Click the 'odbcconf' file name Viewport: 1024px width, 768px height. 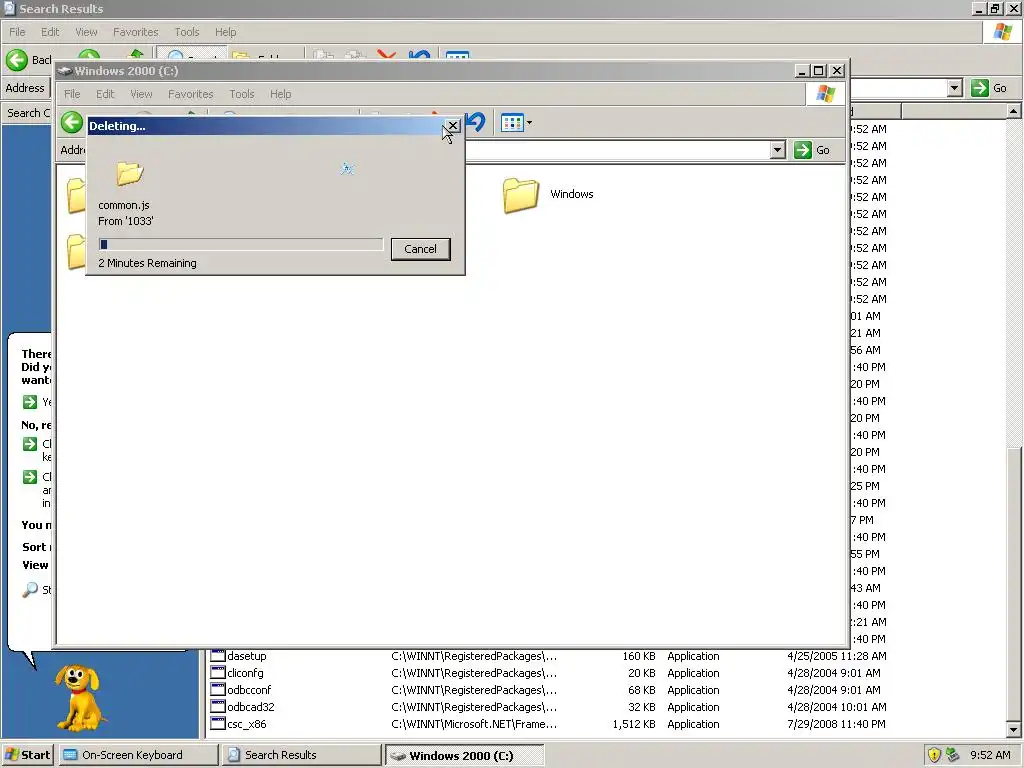click(249, 690)
